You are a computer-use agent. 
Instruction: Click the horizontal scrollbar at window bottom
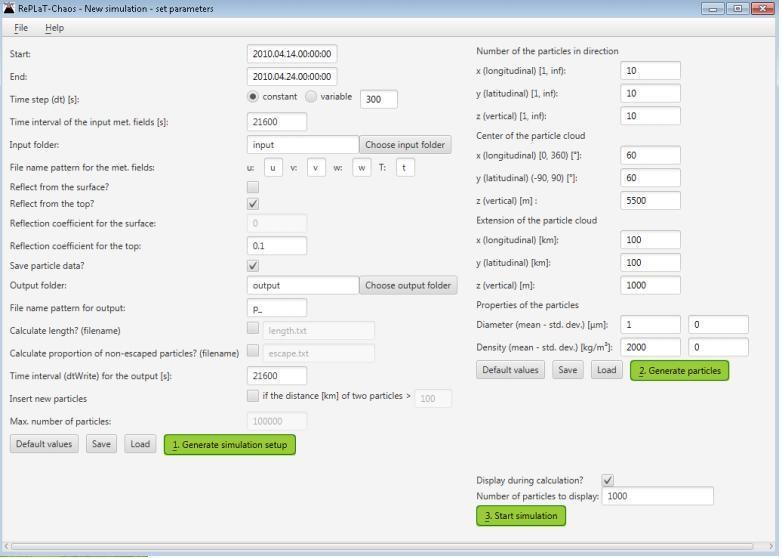pyautogui.click(x=382, y=546)
